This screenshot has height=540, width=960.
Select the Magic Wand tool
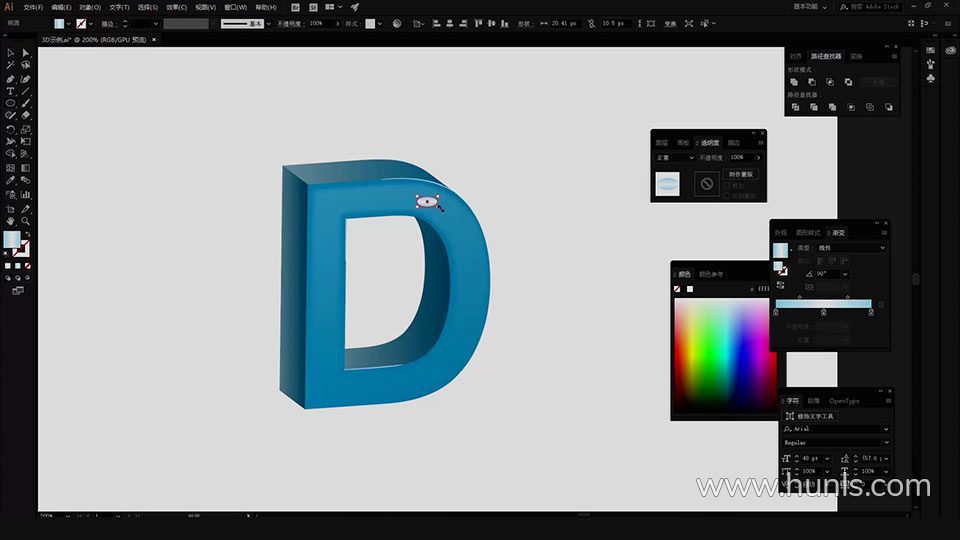pyautogui.click(x=10, y=65)
